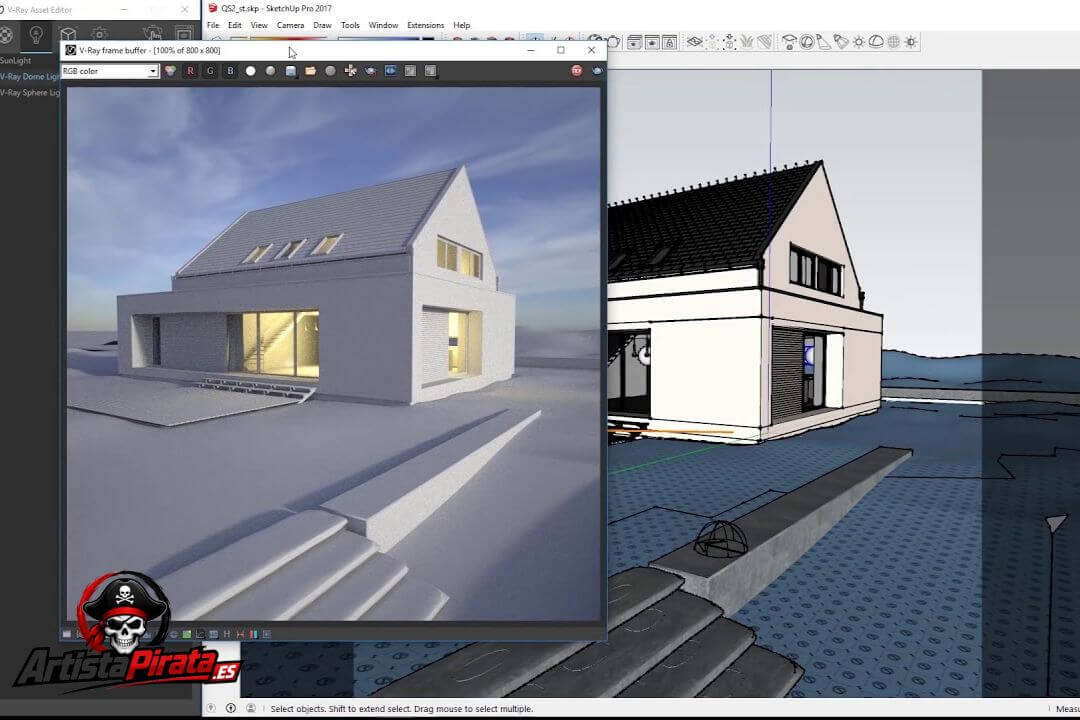Screen dimensions: 1080x720
Task: Select the Lights bulb tab in Asset Editor
Action: pos(36,34)
